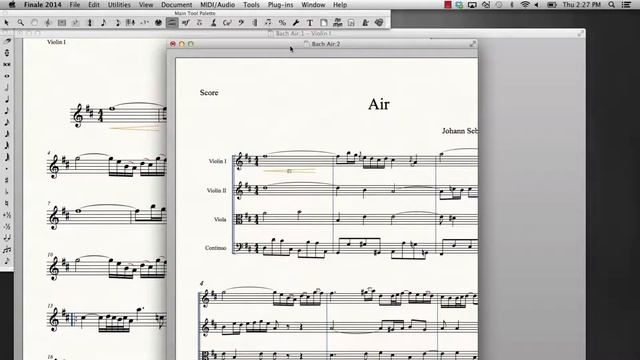
Task: Select the hairpin under Violin I first measure
Action: 290,171
